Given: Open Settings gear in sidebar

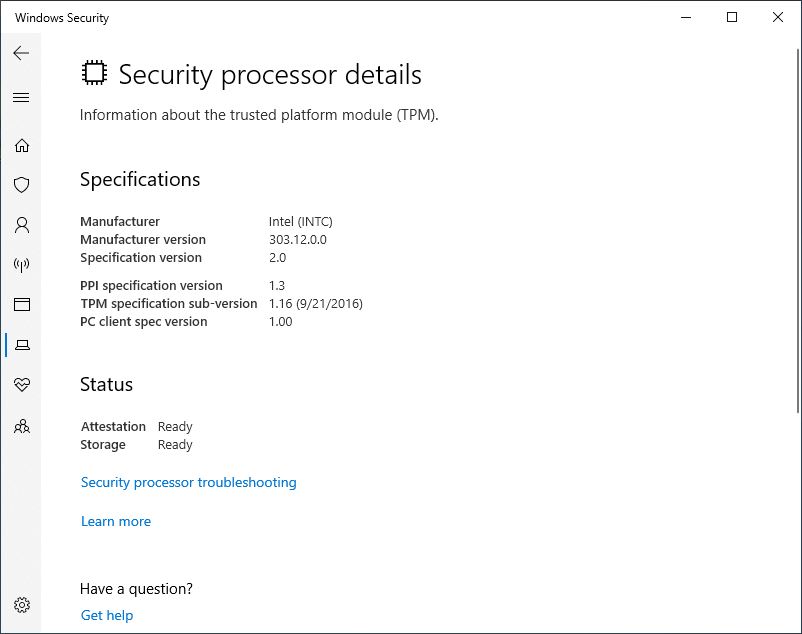Looking at the screenshot, I should point(21,605).
